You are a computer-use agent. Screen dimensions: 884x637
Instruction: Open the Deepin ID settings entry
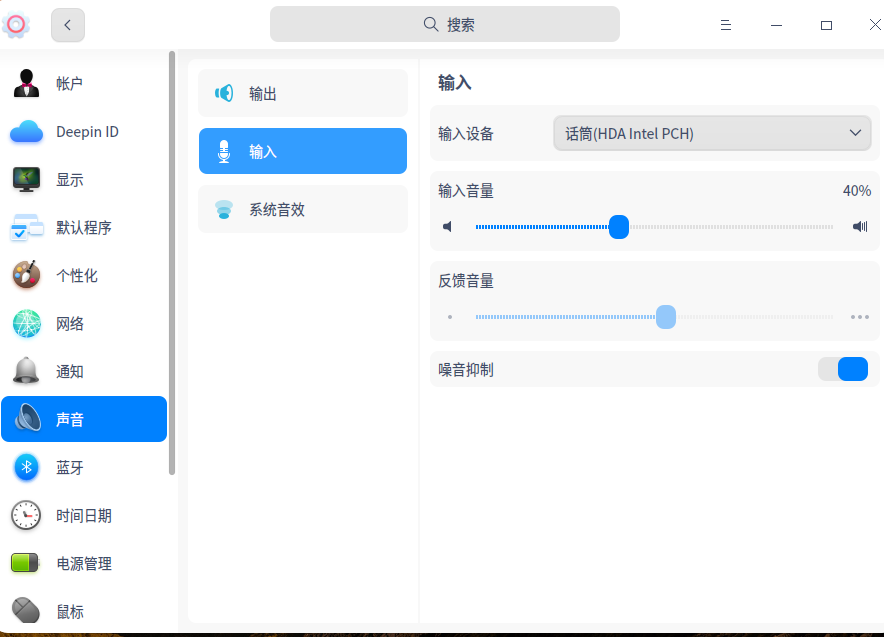pos(84,132)
